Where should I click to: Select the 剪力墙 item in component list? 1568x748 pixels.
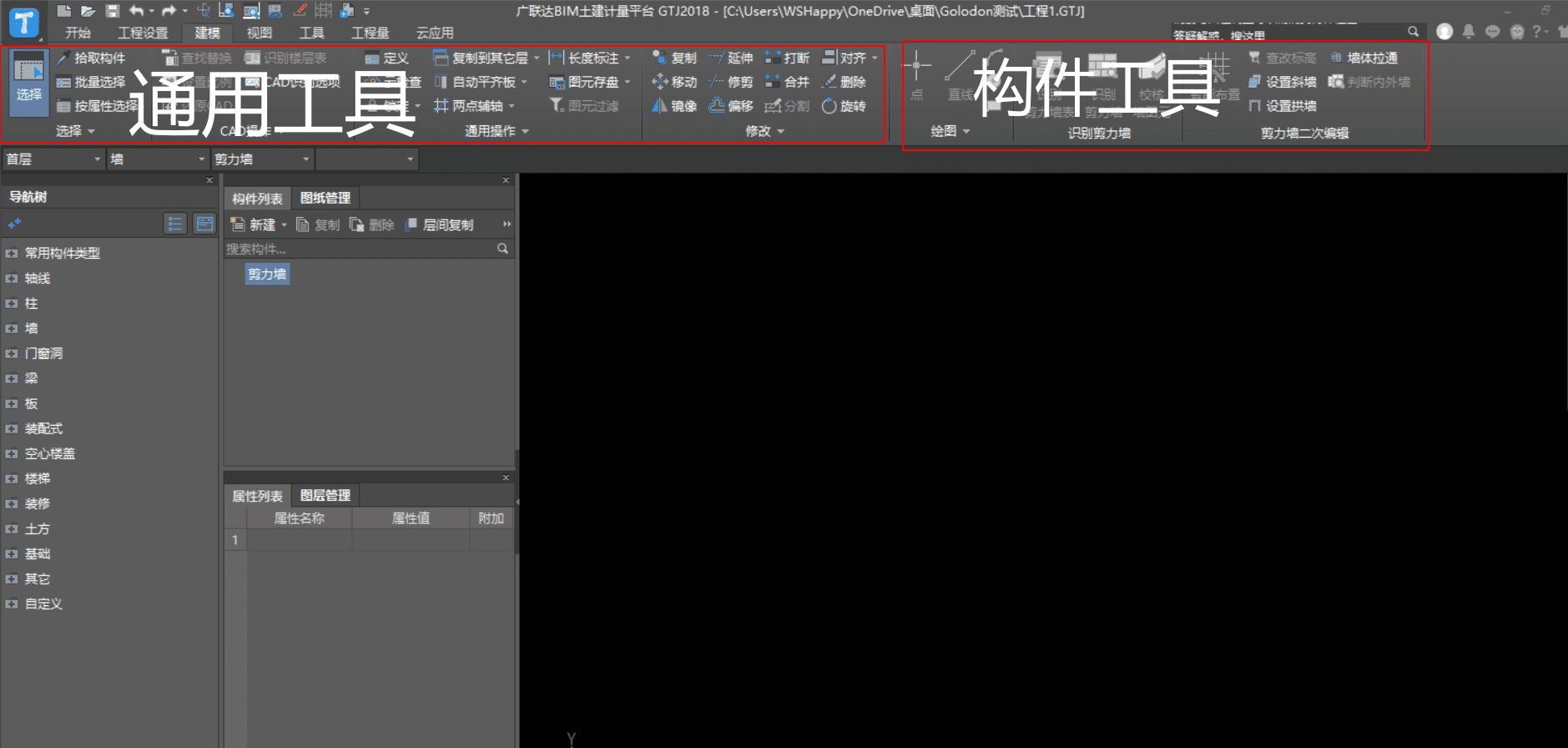pyautogui.click(x=267, y=274)
